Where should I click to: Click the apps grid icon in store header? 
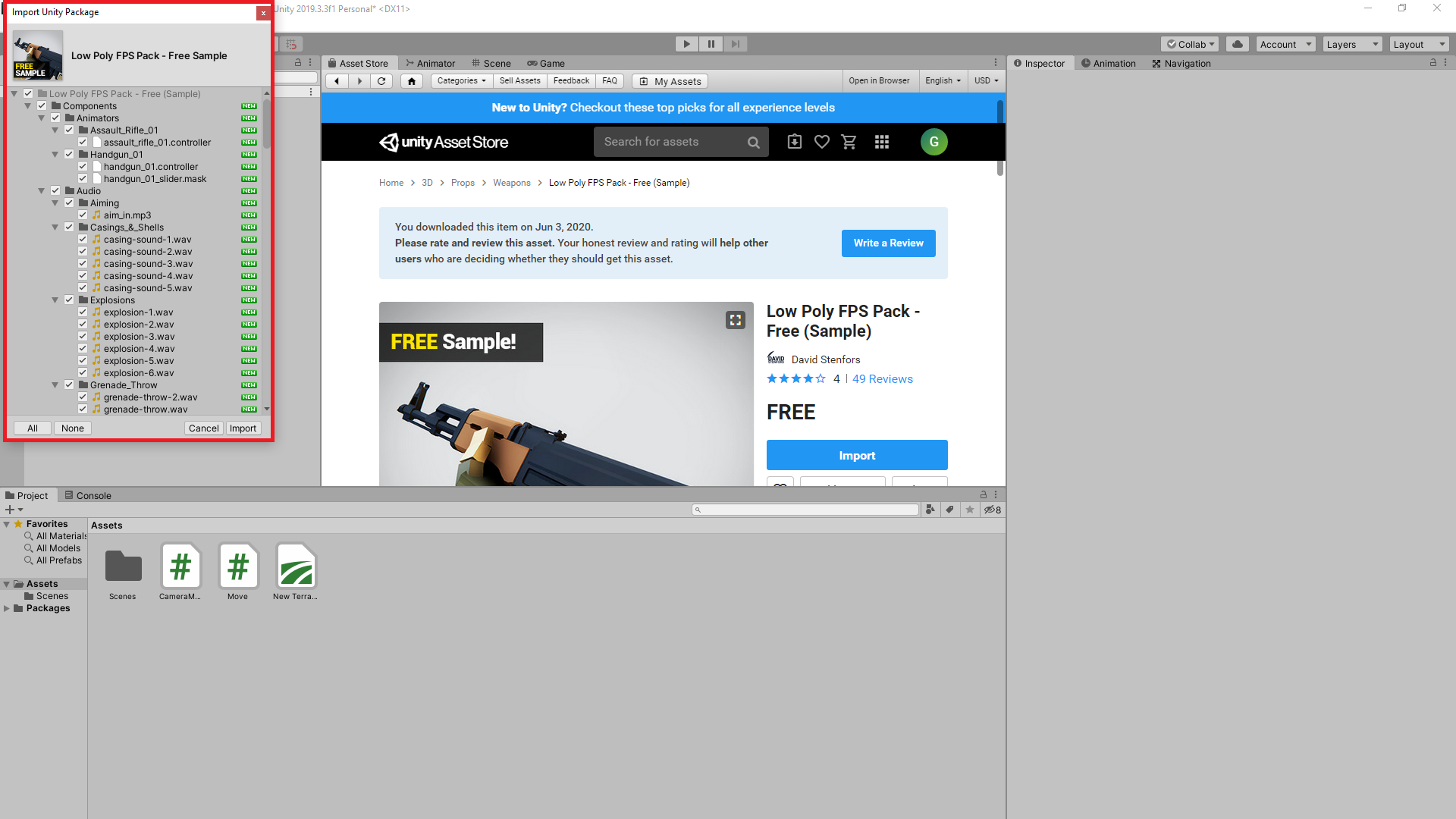pos(881,142)
